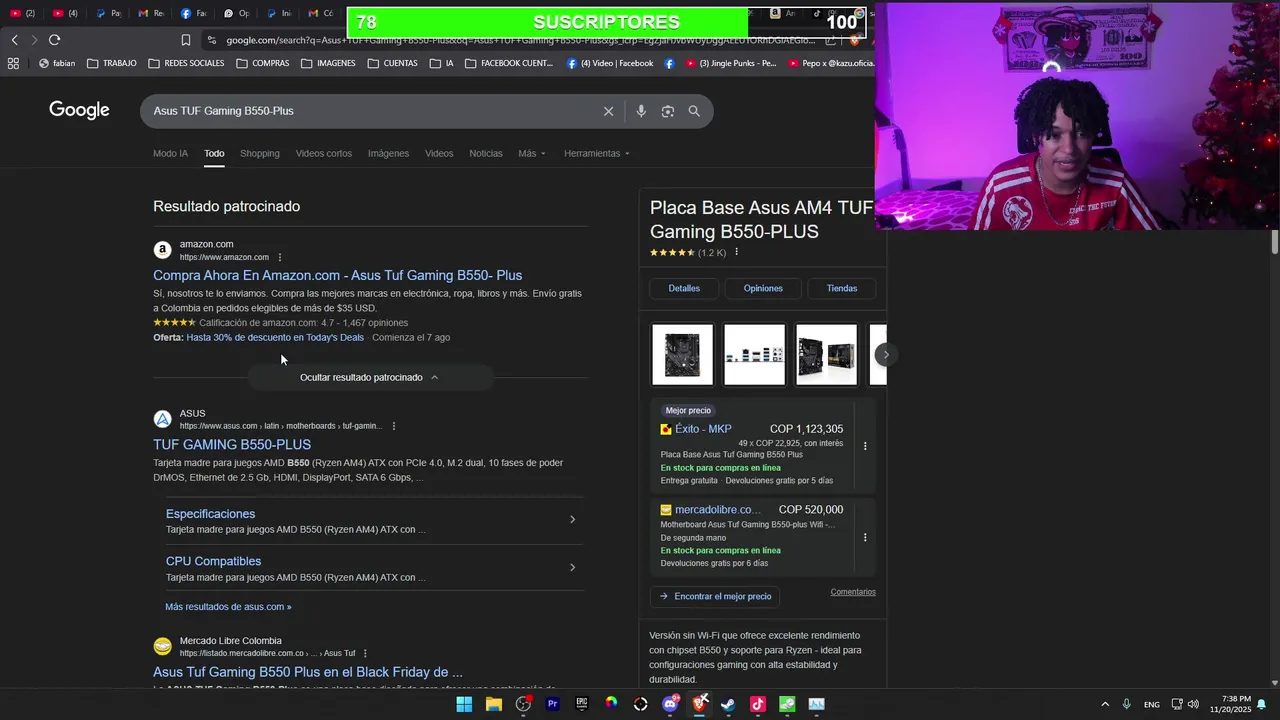1280x720 pixels.
Task: Open the REDES SOCIALES bookmarks folder
Action: click(x=186, y=63)
